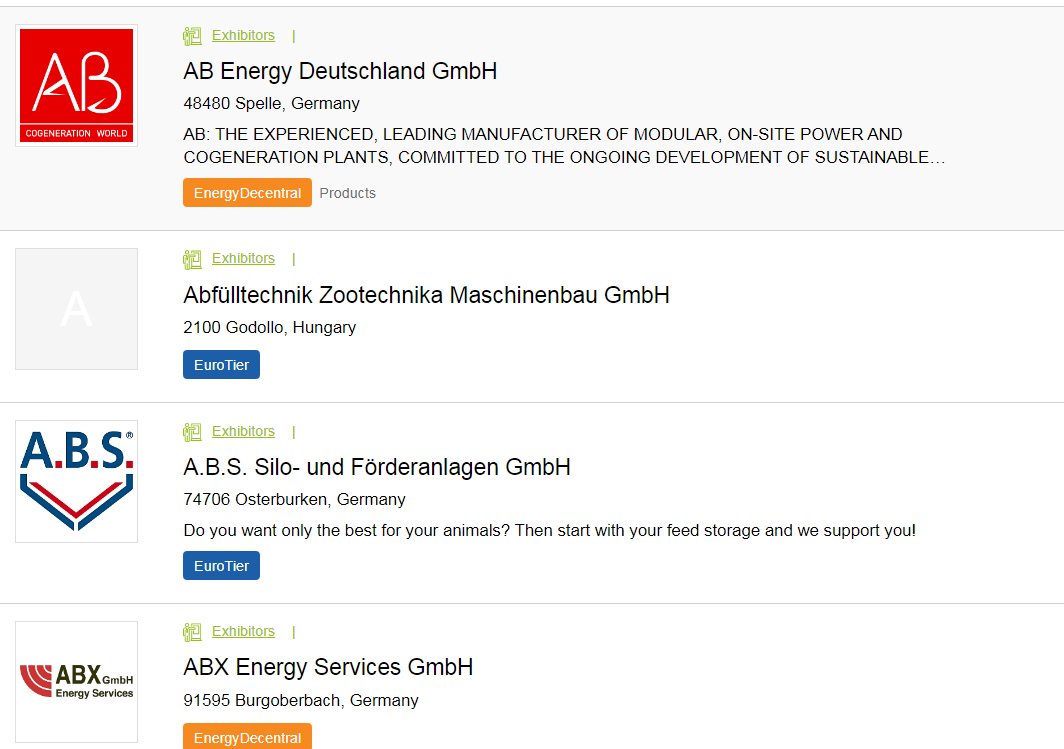Click the placeholder 'A' logo for Abfülltechnik

77,309
